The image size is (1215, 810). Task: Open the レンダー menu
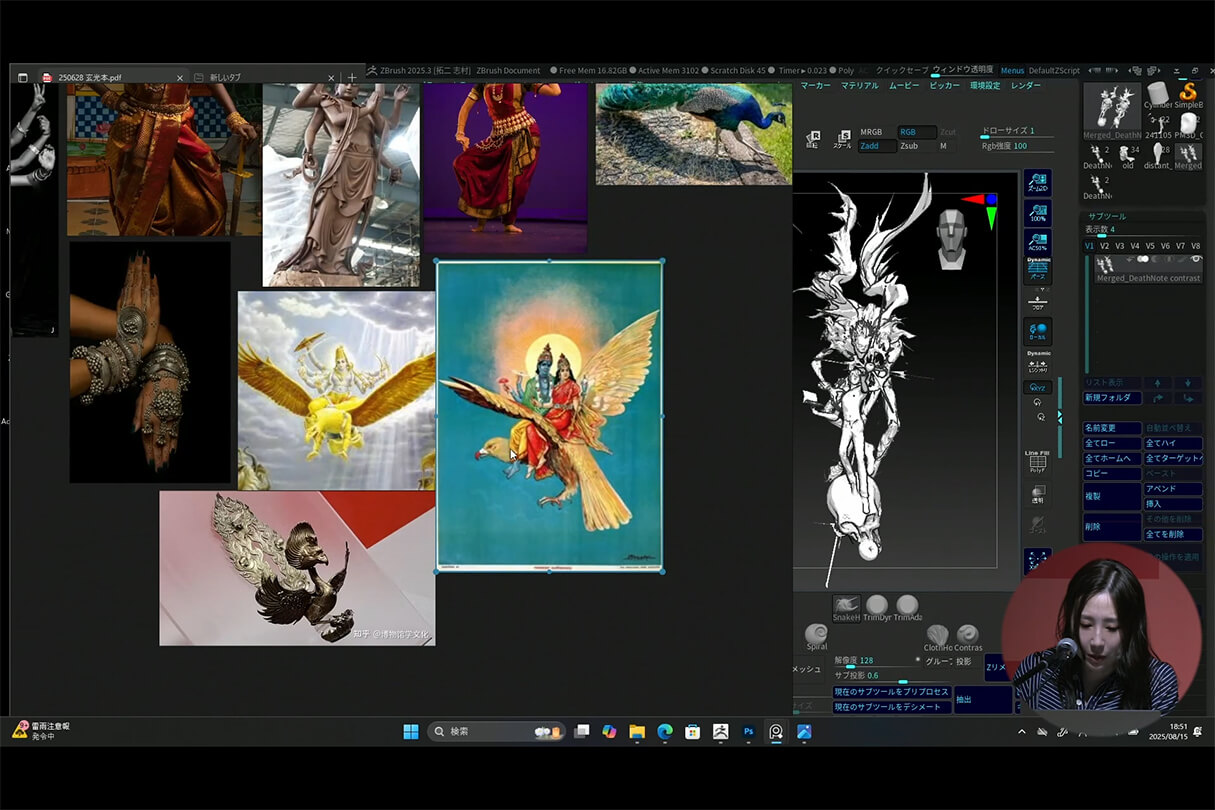[x=1026, y=86]
